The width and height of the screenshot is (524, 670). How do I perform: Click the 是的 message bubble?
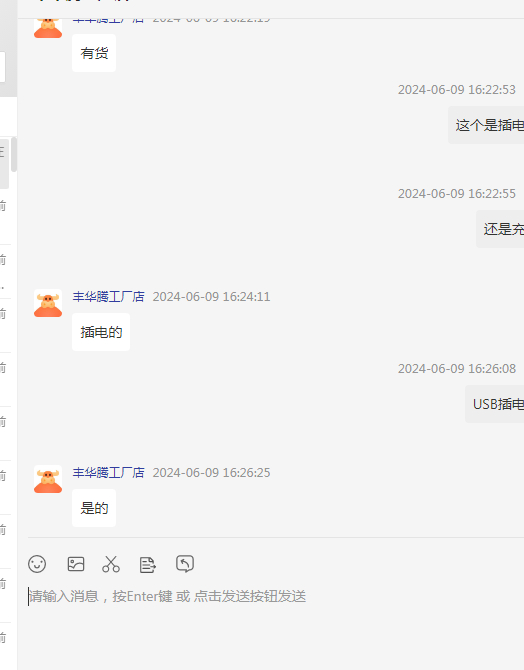[94, 508]
